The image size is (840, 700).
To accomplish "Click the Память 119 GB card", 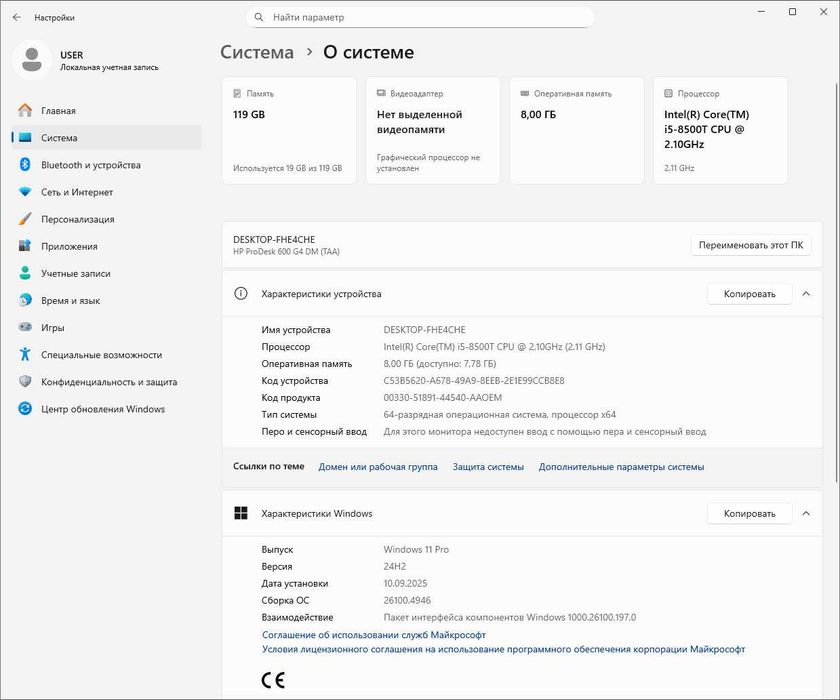I will [x=289, y=130].
